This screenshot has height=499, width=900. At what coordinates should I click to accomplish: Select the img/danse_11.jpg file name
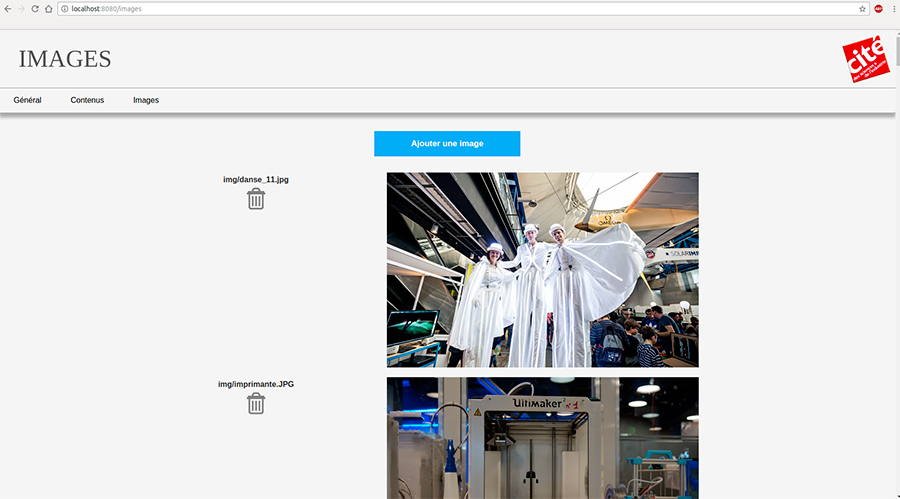[256, 179]
